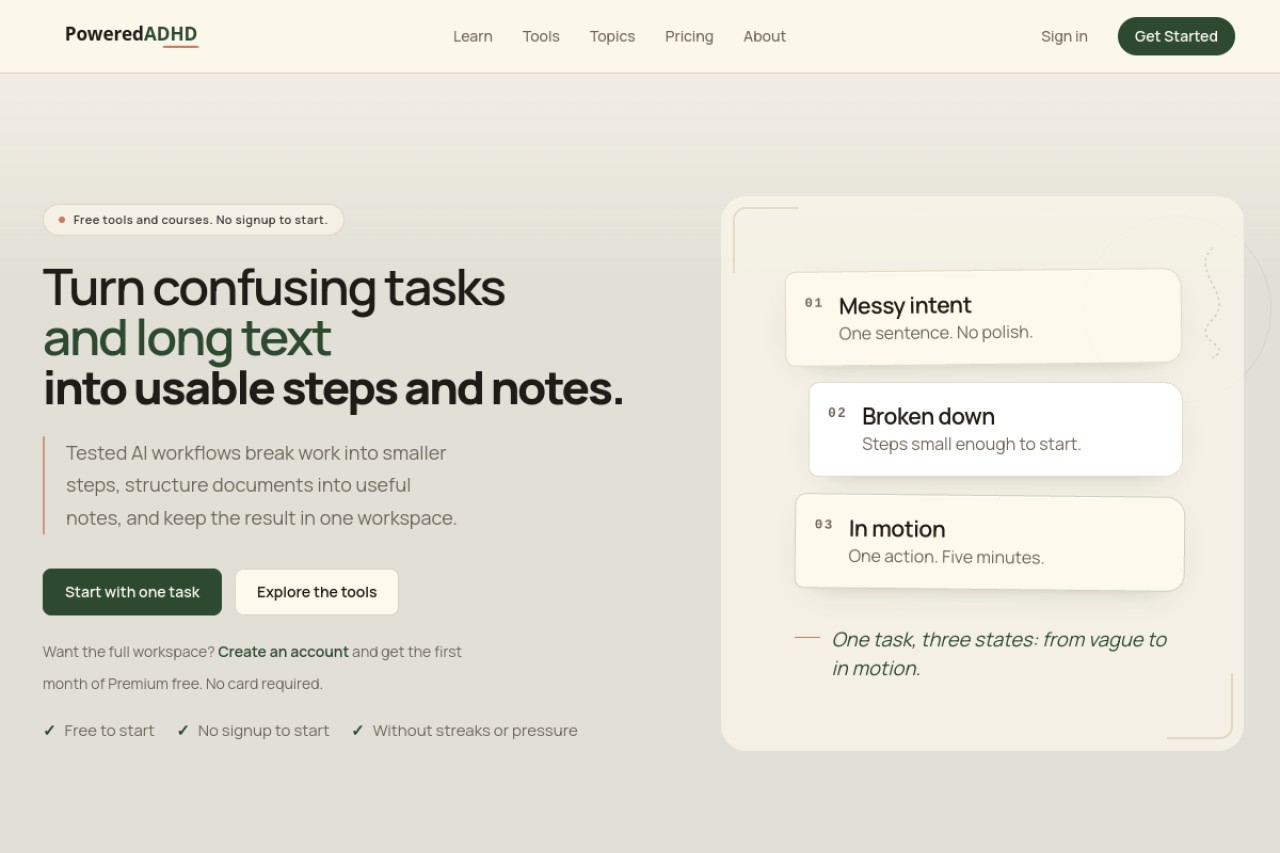This screenshot has width=1280, height=853.
Task: Select the Messy intent card
Action: [x=983, y=317]
